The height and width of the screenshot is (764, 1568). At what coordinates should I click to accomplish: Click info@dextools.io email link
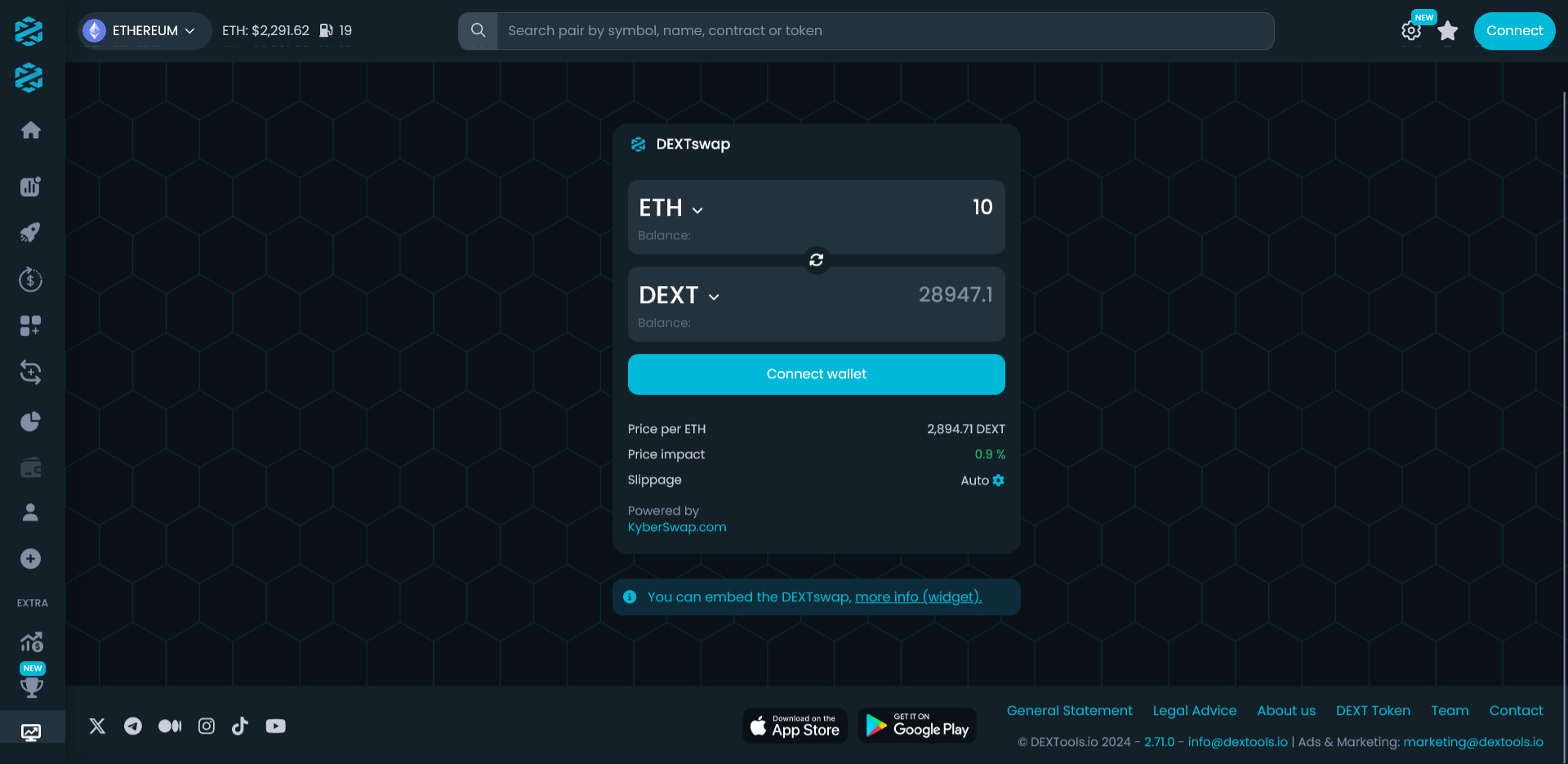point(1237,742)
